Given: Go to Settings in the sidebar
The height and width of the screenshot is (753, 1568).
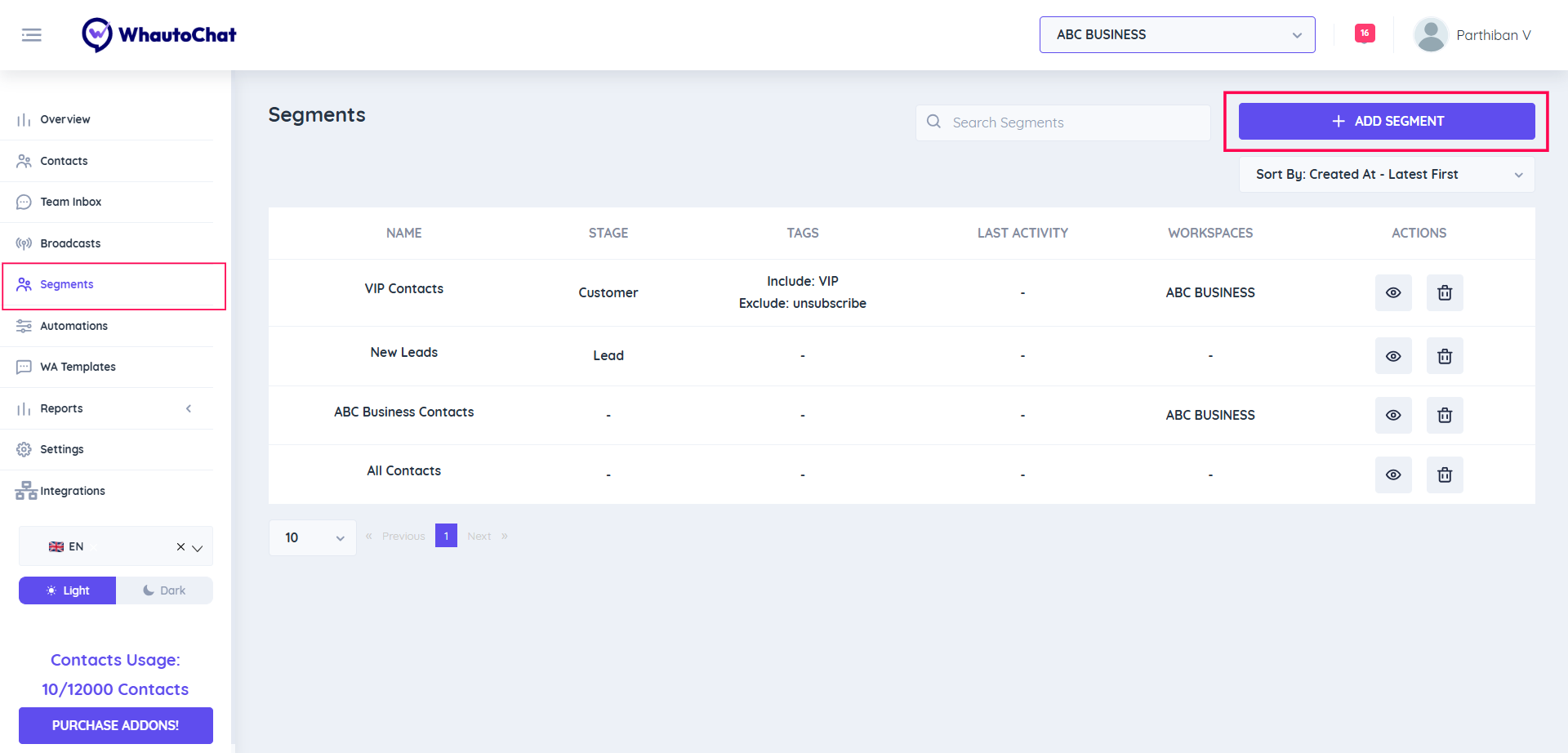Looking at the screenshot, I should coord(62,448).
